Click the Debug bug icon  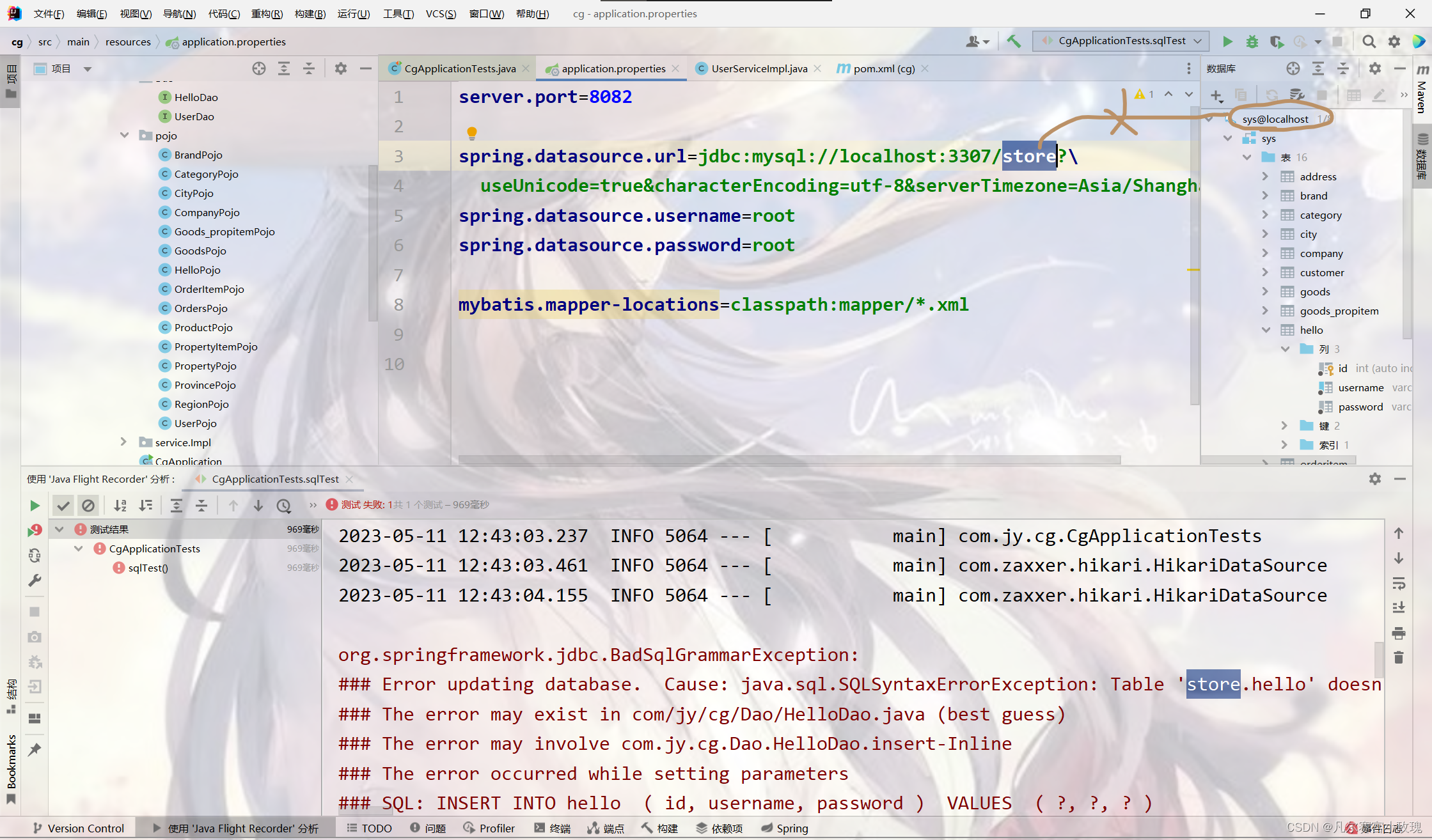pos(1252,42)
